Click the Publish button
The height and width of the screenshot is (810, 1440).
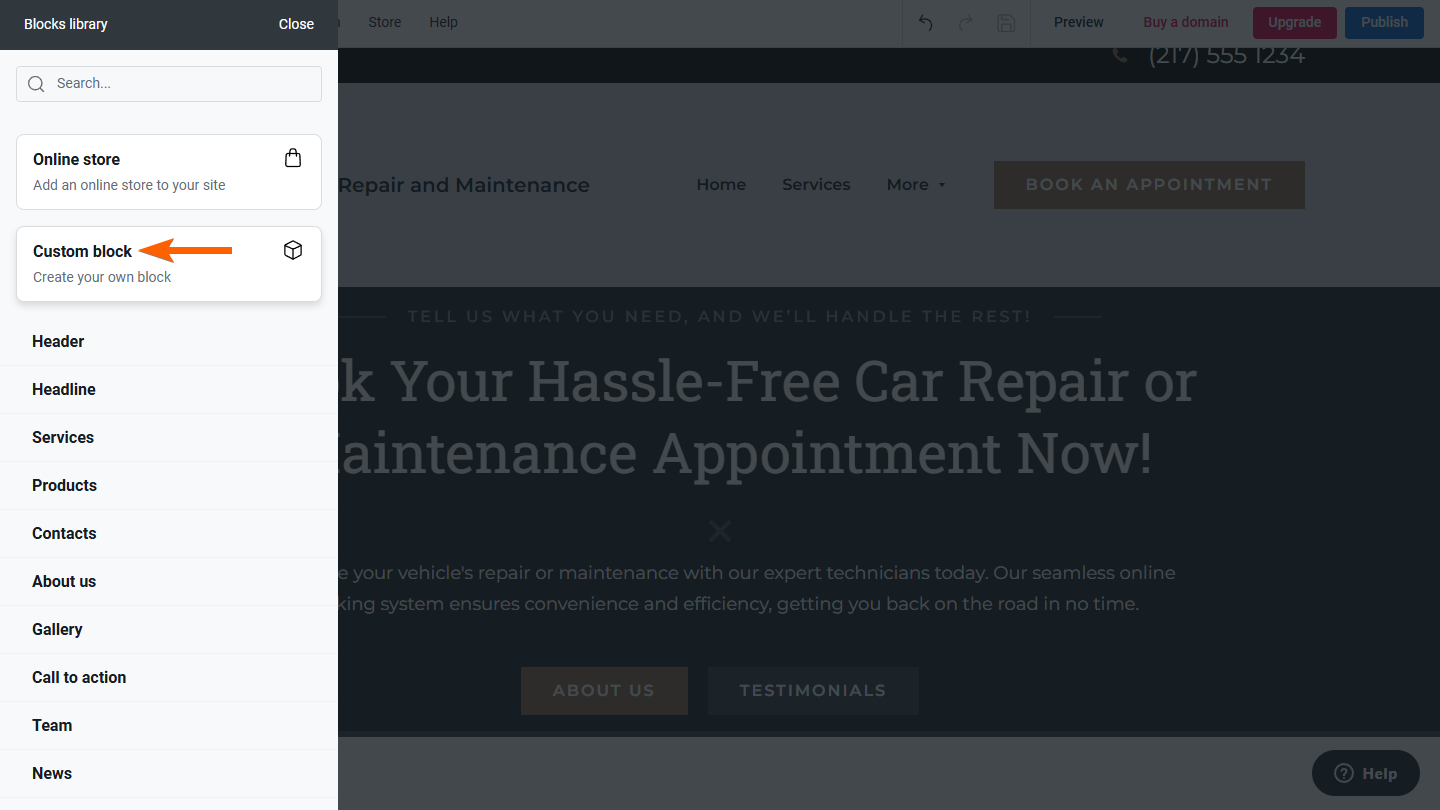click(x=1384, y=22)
